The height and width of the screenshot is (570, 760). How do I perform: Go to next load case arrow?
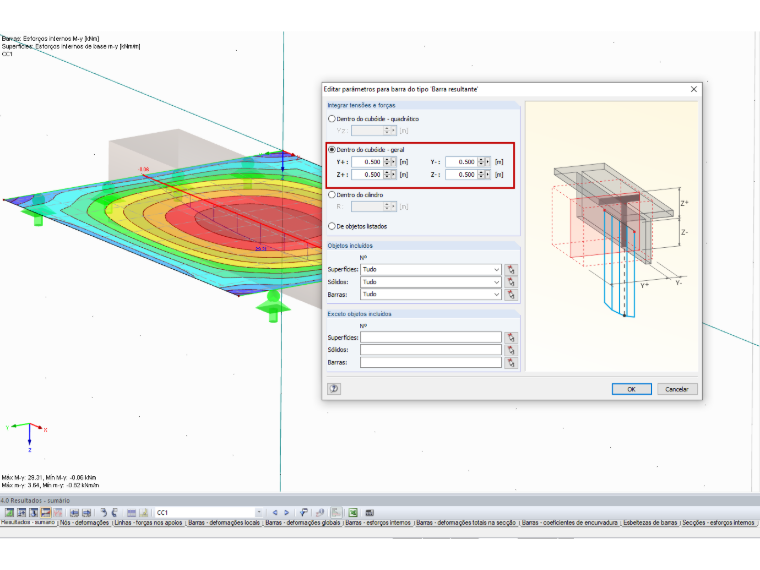[286, 512]
